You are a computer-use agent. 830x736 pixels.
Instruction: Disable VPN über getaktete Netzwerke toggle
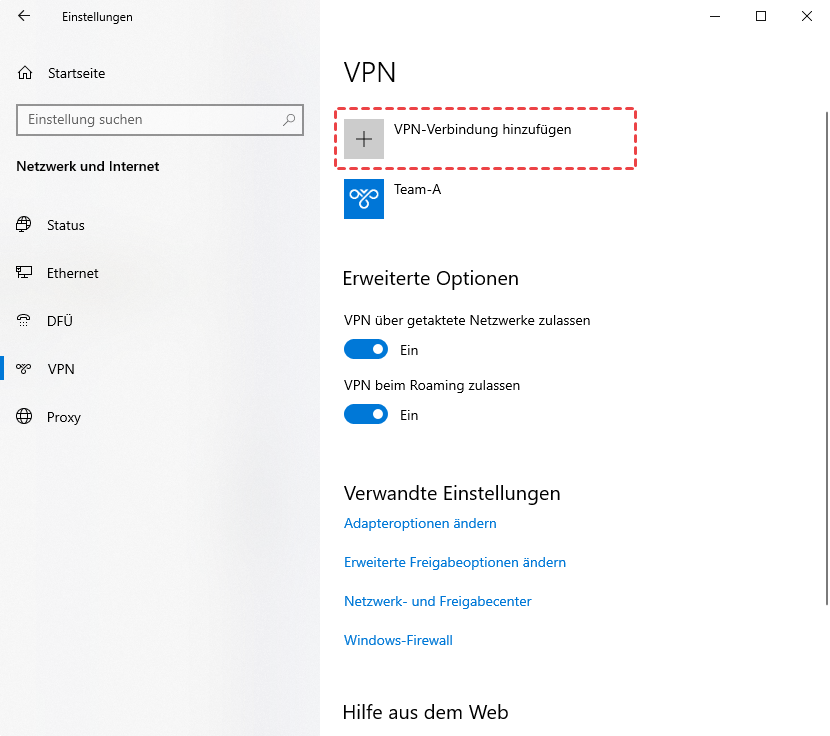(366, 350)
